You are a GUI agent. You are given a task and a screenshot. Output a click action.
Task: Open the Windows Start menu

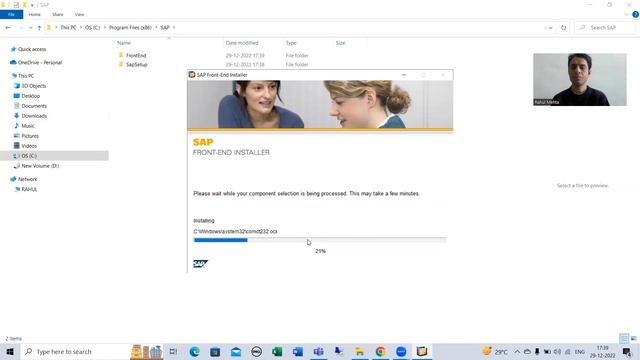[10, 351]
